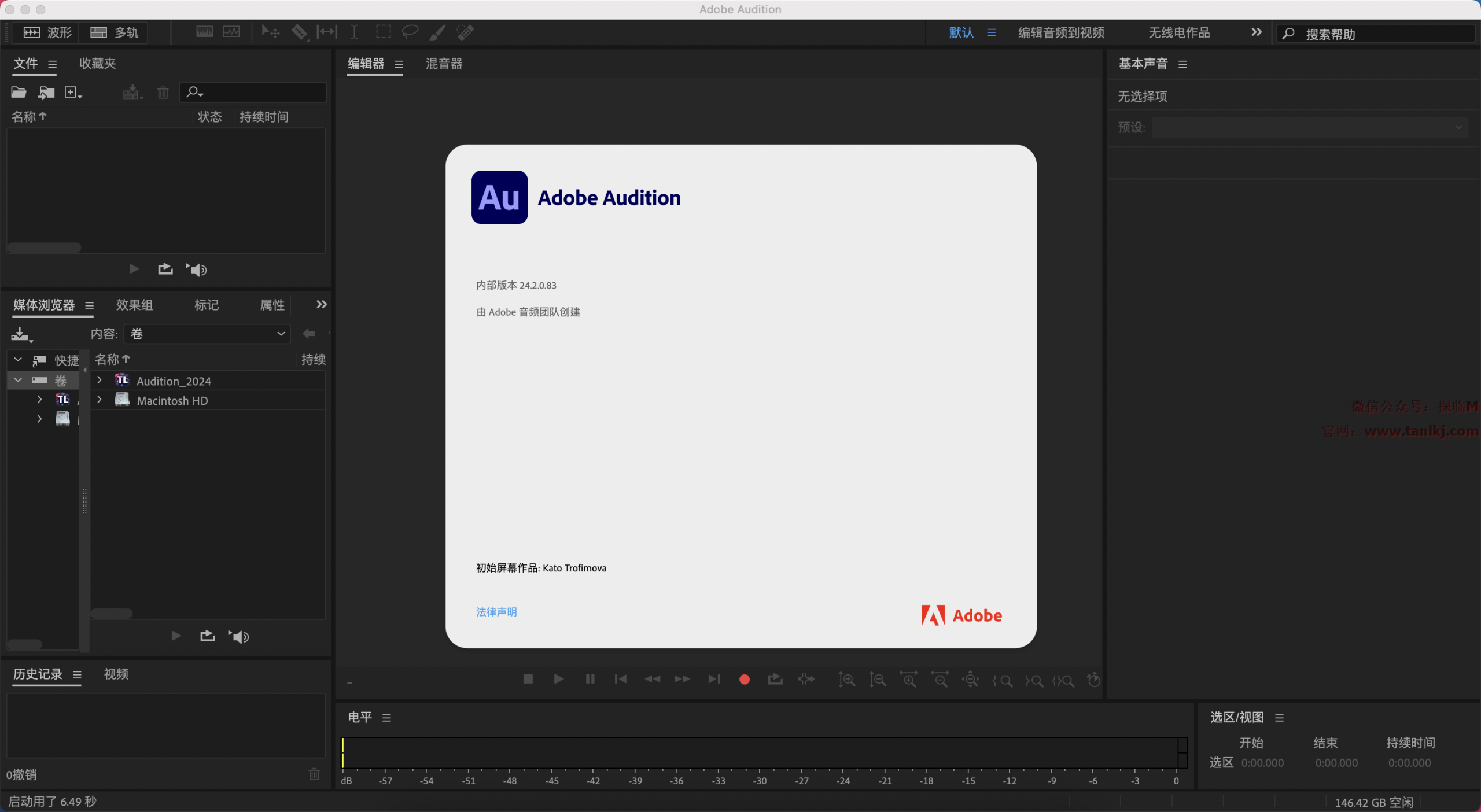Switch to the 效果组 tab
Image resolution: width=1481 pixels, height=812 pixels.
(x=134, y=305)
